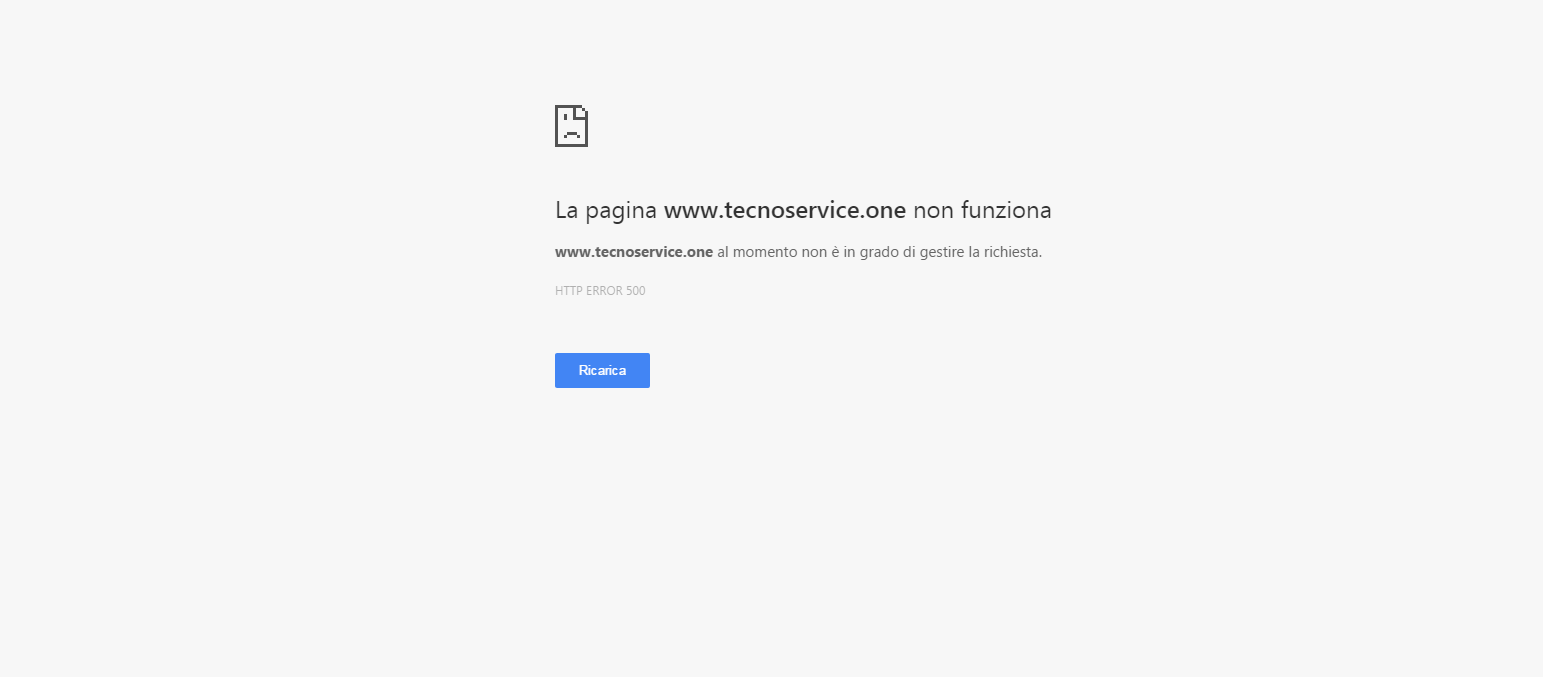This screenshot has width=1543, height=677.
Task: Click the word "pagina" in the heading
Action: click(x=621, y=212)
